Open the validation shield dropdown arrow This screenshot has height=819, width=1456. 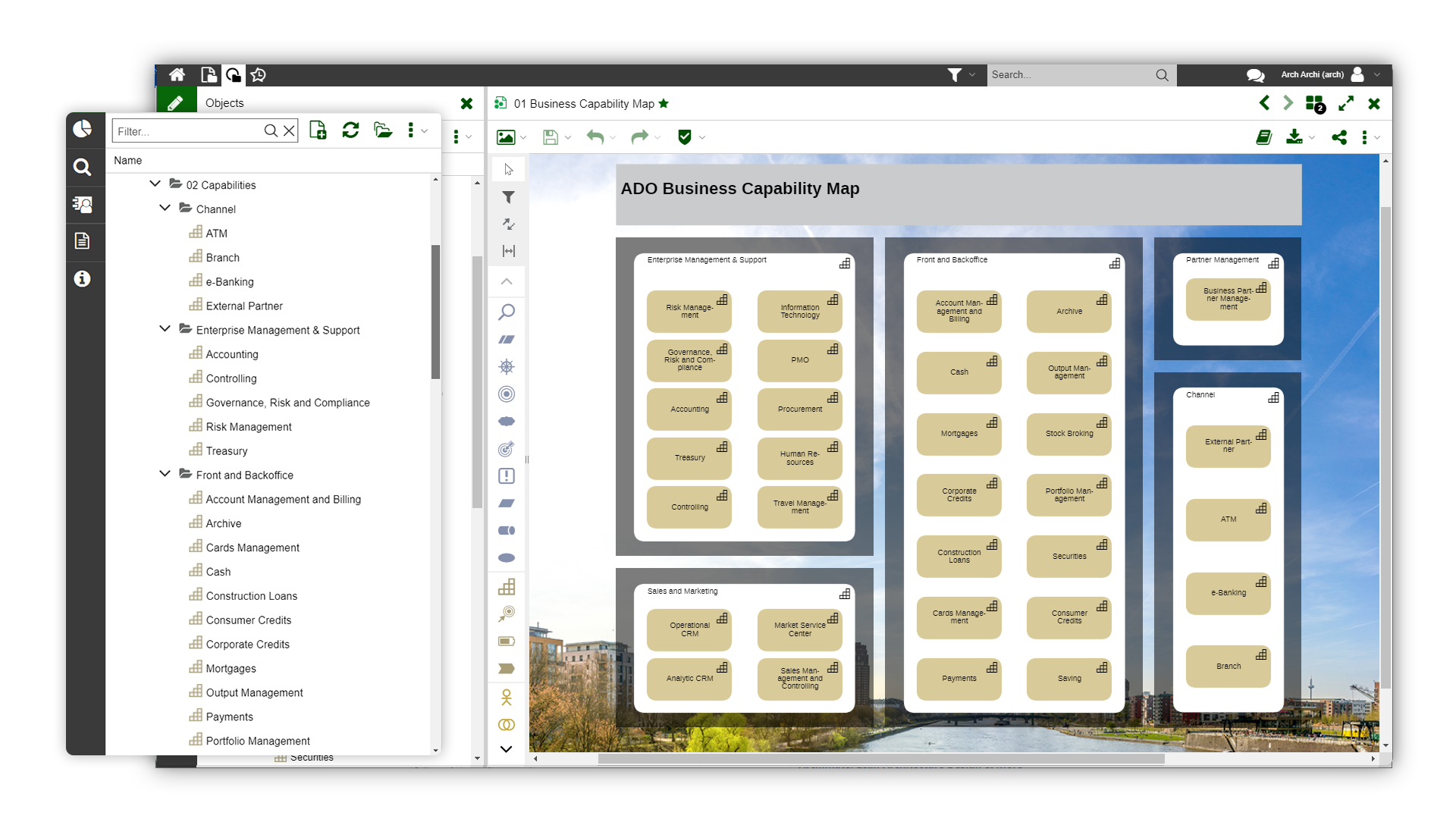coord(702,138)
